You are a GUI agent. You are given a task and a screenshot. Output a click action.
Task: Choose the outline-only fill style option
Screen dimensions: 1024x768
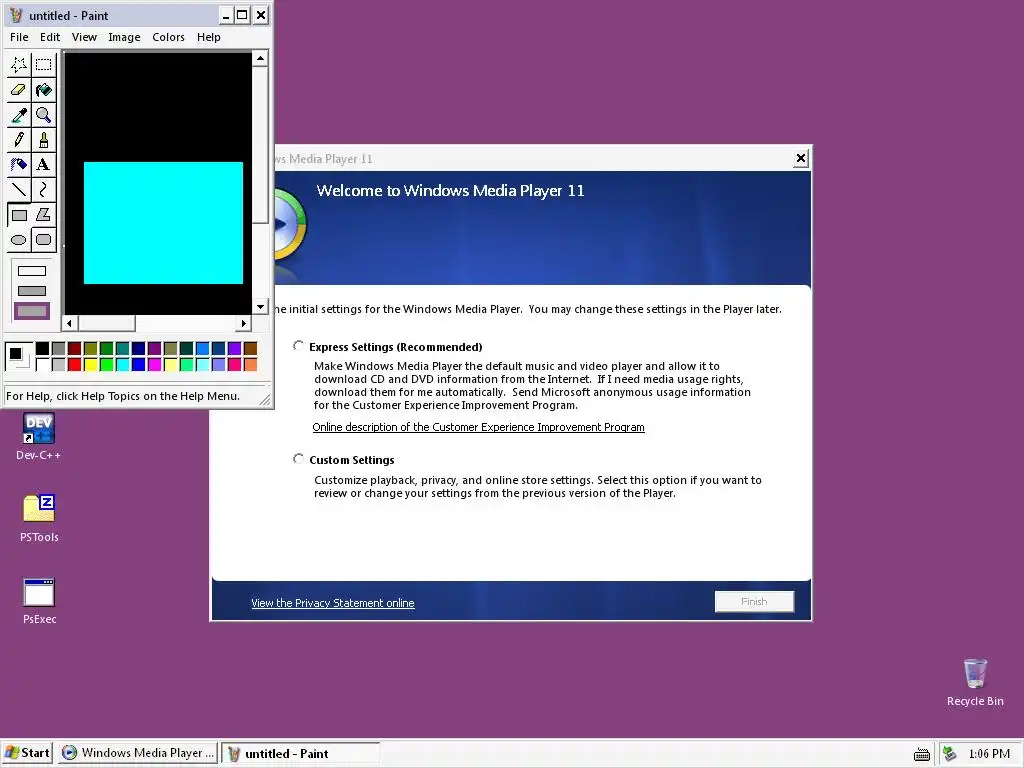32,270
